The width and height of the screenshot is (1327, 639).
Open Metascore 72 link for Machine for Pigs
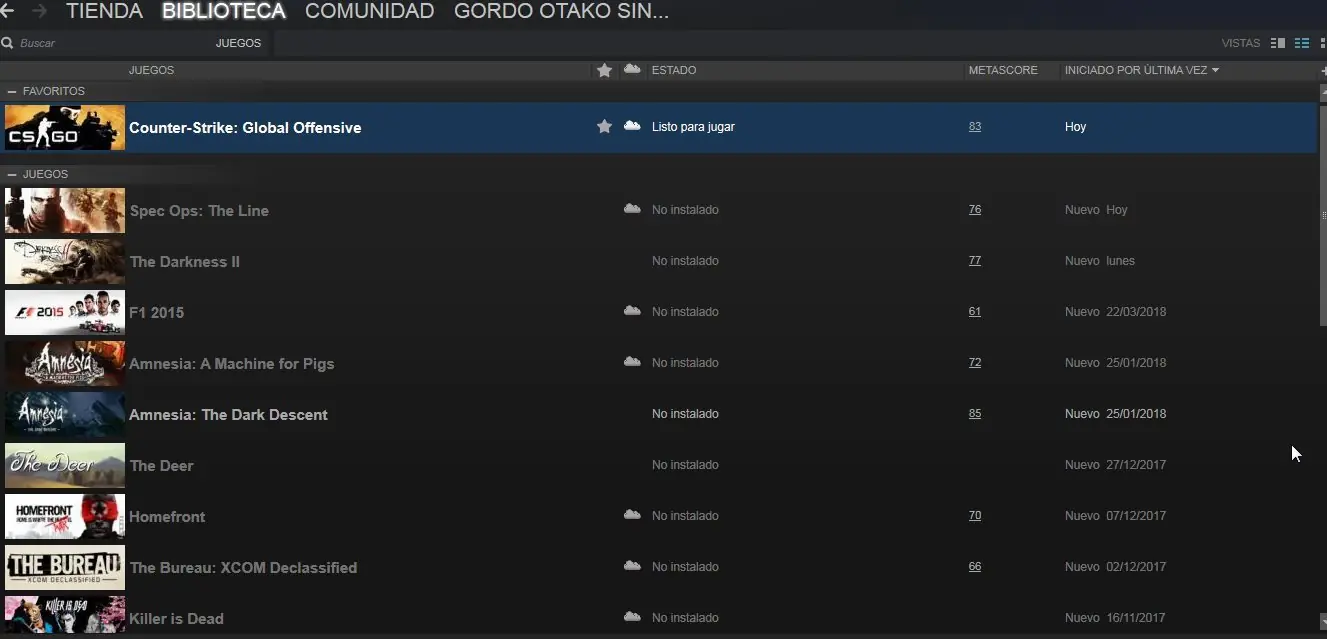975,363
